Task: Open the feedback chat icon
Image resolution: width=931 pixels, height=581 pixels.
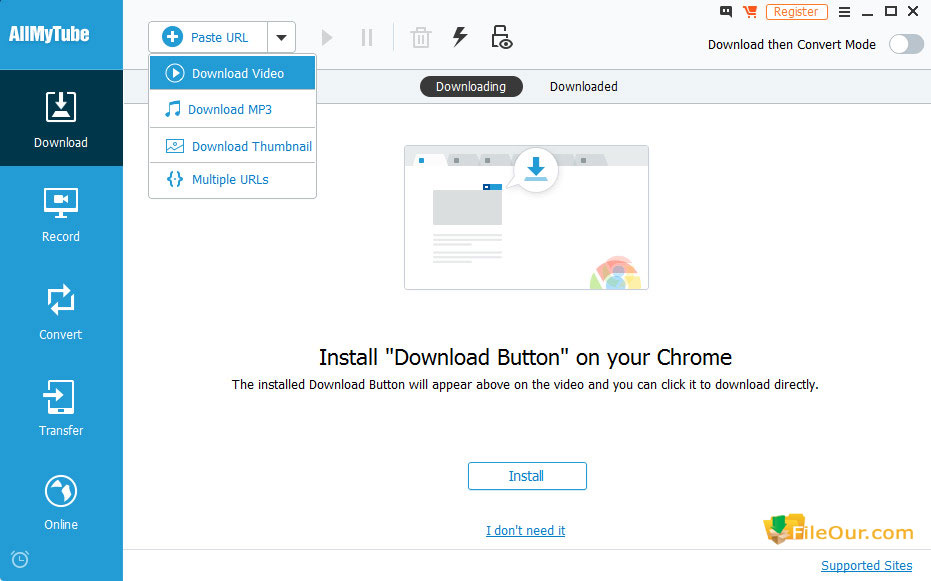Action: (x=726, y=11)
